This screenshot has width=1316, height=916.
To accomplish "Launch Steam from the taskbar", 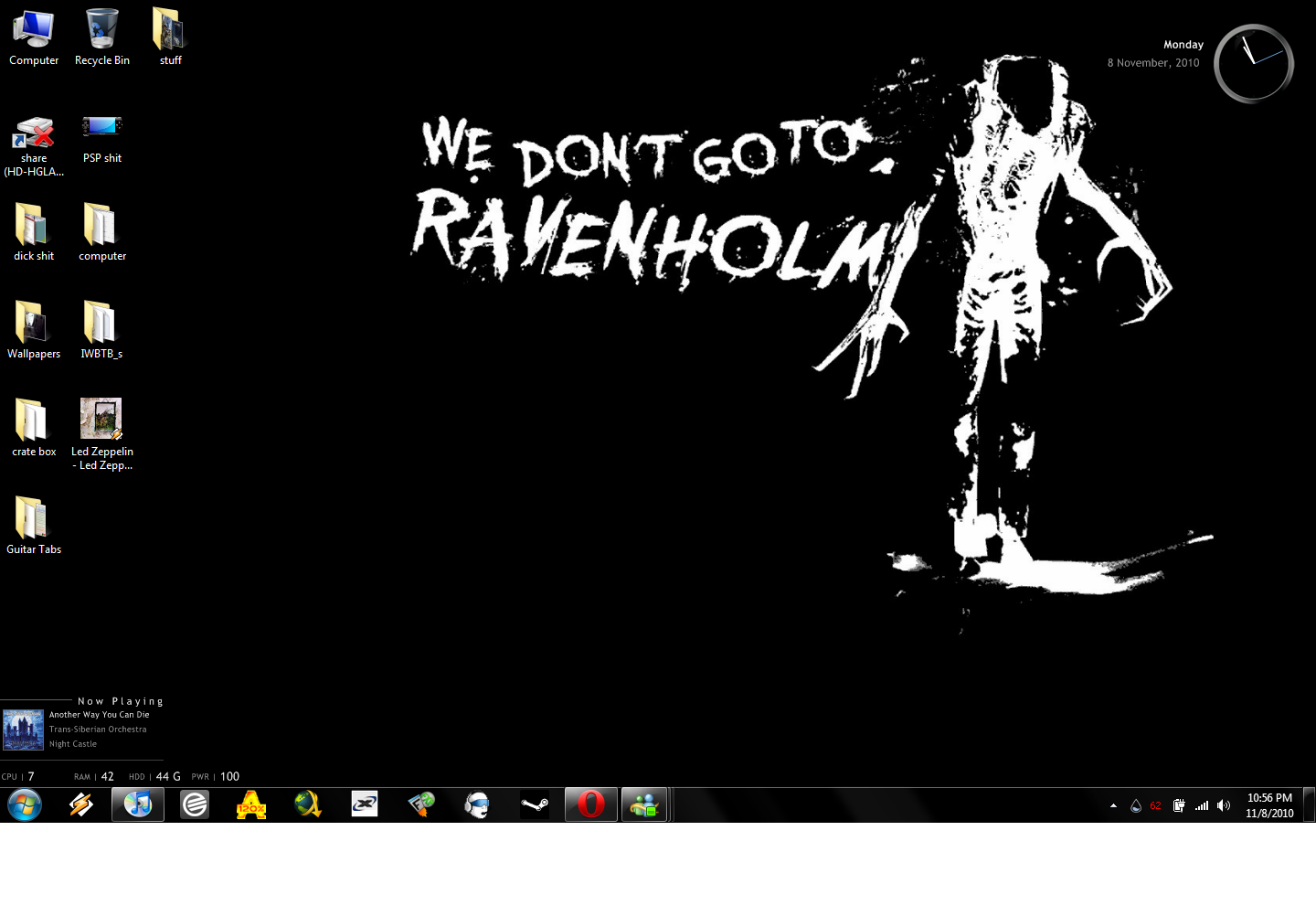I will [x=535, y=804].
